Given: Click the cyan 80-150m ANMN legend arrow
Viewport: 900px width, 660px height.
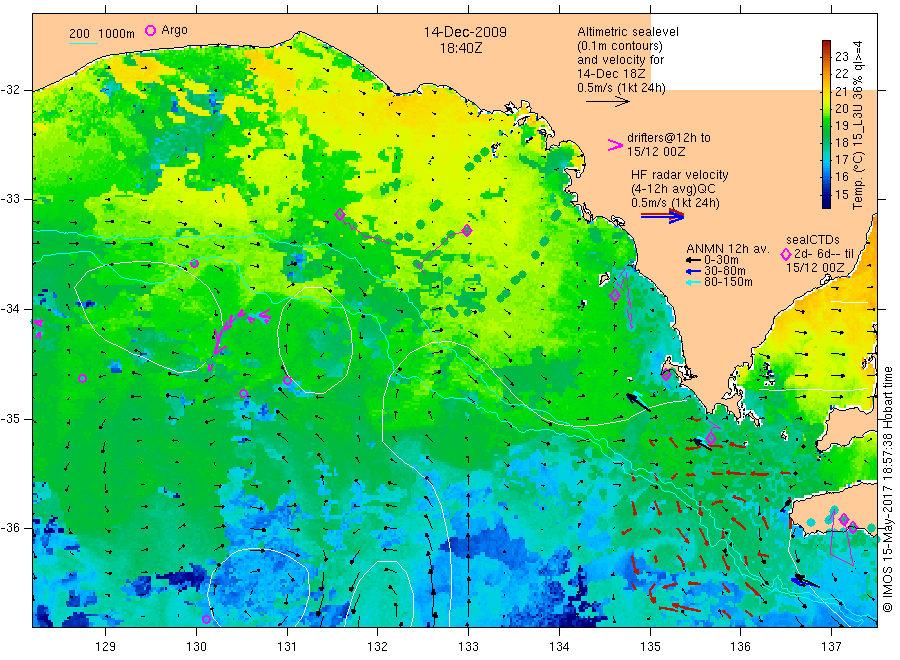Looking at the screenshot, I should coord(693,282).
